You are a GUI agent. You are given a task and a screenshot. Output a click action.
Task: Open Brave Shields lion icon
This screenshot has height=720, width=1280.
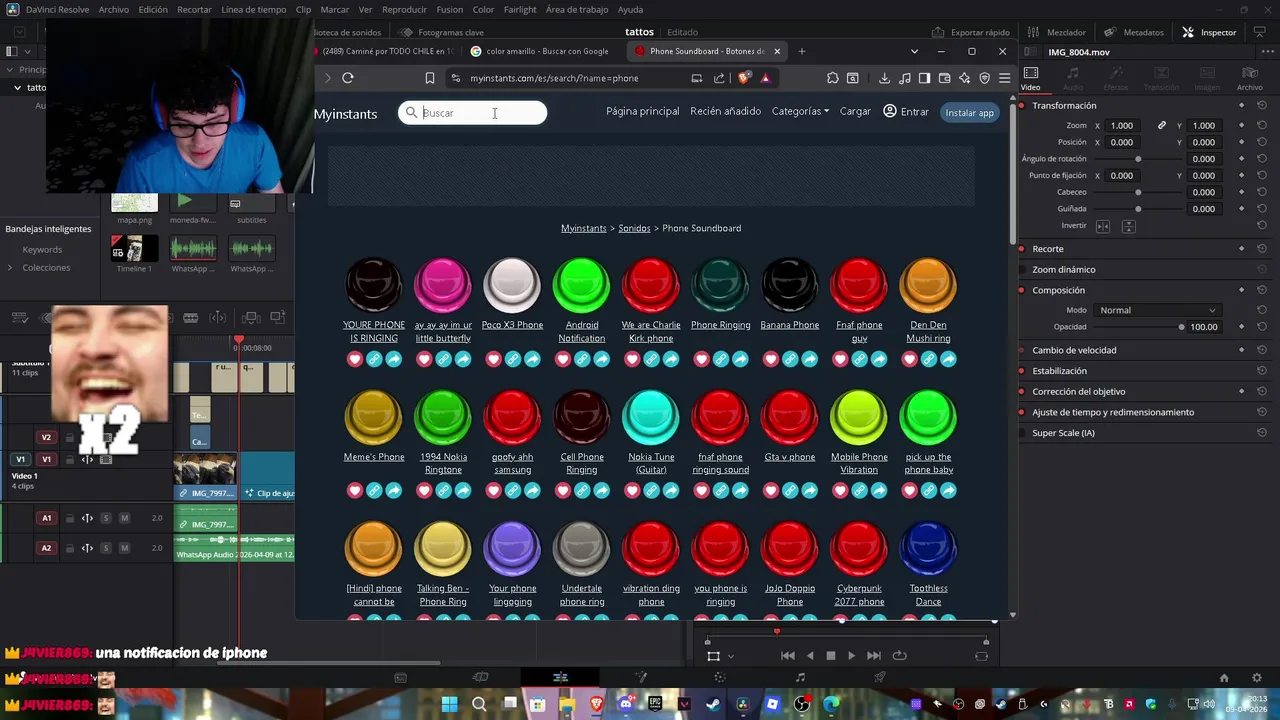pyautogui.click(x=744, y=78)
